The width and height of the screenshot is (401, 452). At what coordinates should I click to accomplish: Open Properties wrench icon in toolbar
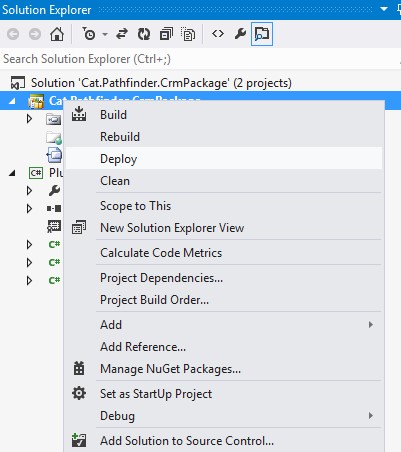[240, 34]
